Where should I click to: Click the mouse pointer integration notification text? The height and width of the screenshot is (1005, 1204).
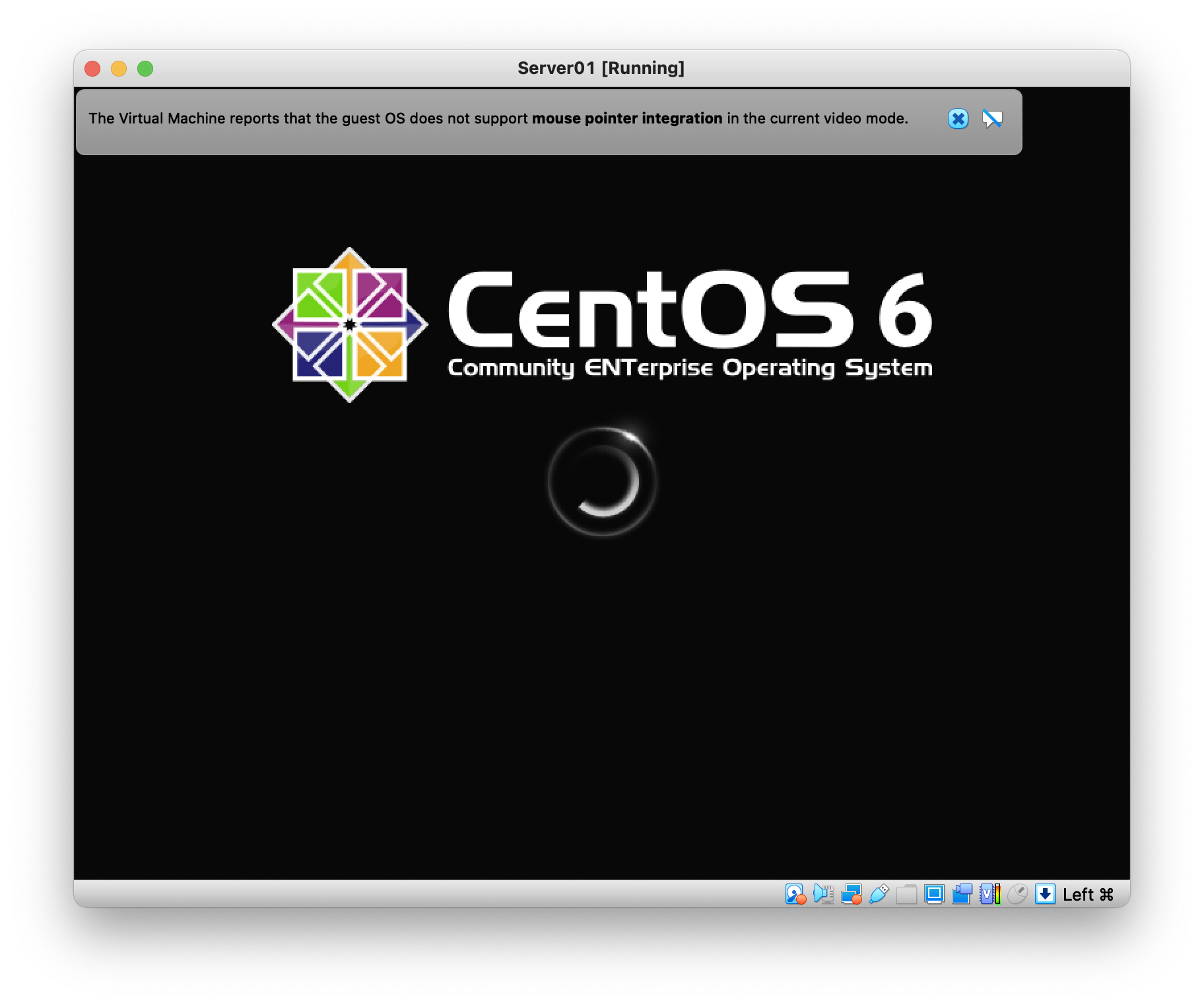(x=498, y=119)
